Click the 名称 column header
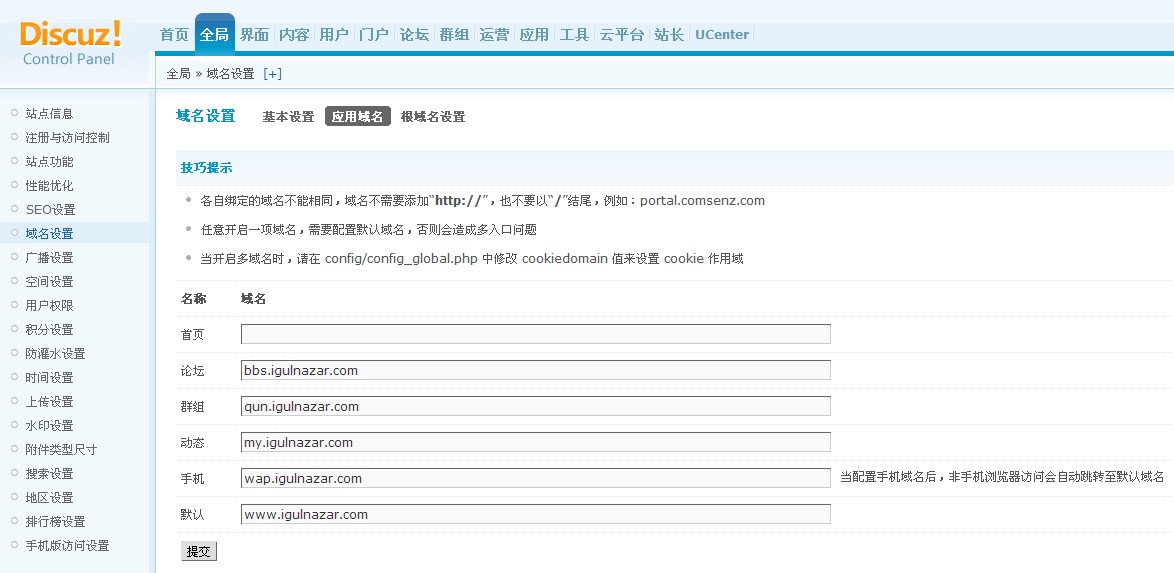This screenshot has width=1174, height=573. (x=193, y=299)
